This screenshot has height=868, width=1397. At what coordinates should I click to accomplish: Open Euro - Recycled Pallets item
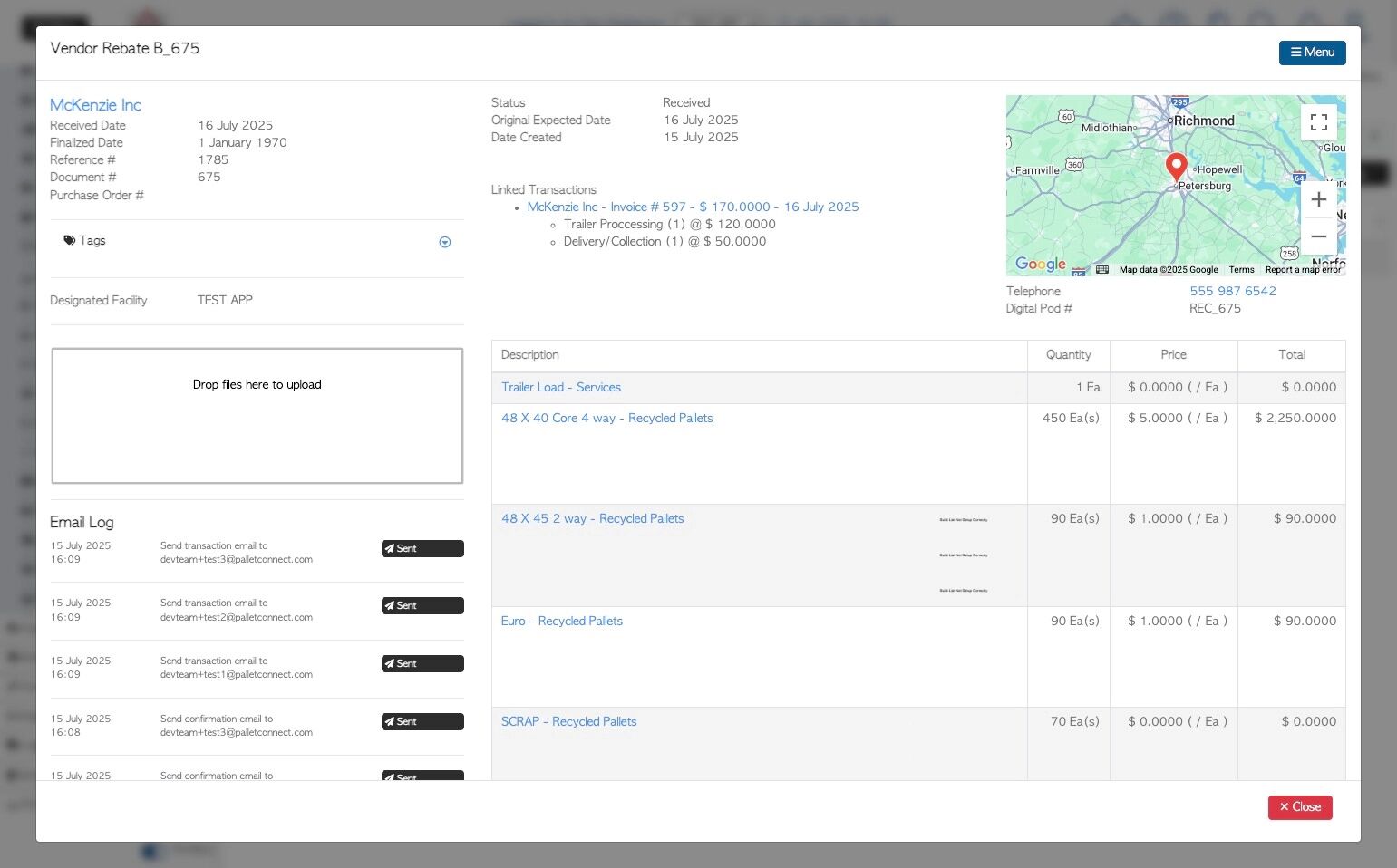point(561,621)
